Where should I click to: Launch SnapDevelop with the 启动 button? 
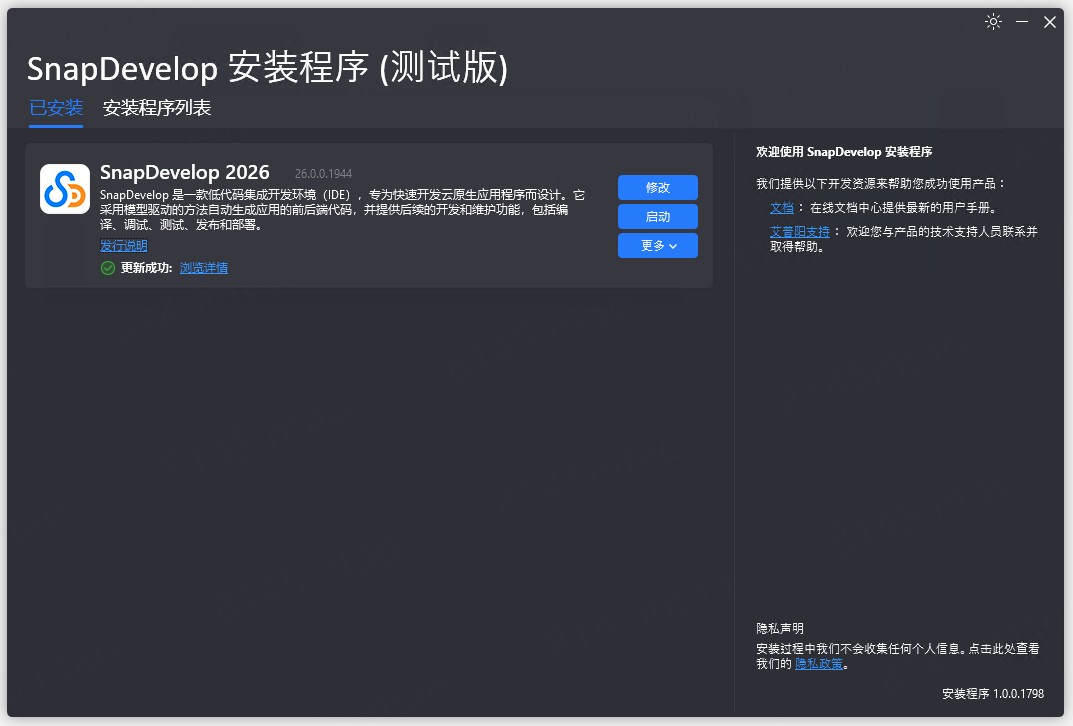pos(658,217)
